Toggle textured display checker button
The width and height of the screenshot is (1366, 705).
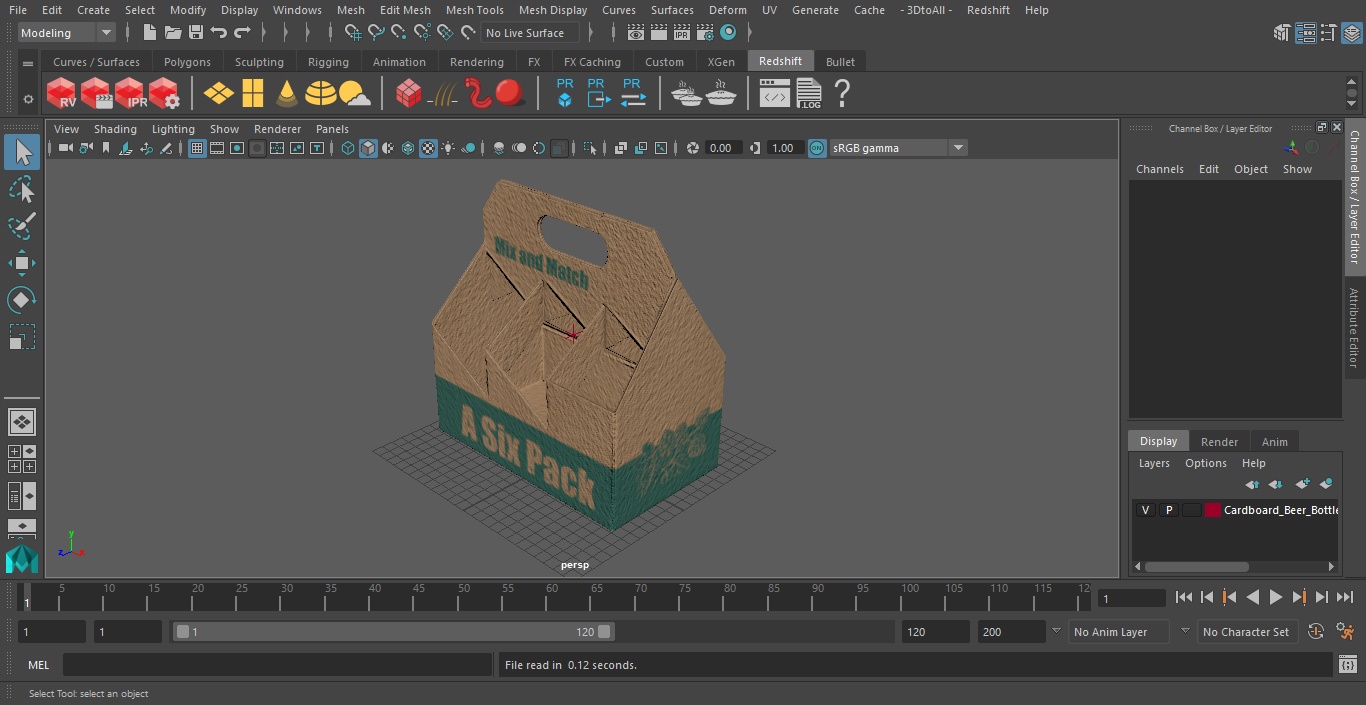[x=428, y=148]
